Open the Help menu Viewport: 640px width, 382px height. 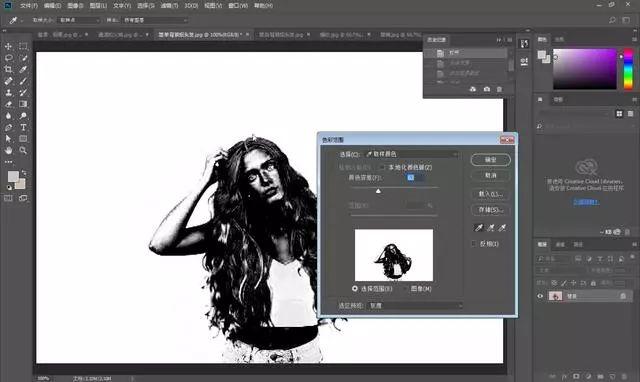263,6
